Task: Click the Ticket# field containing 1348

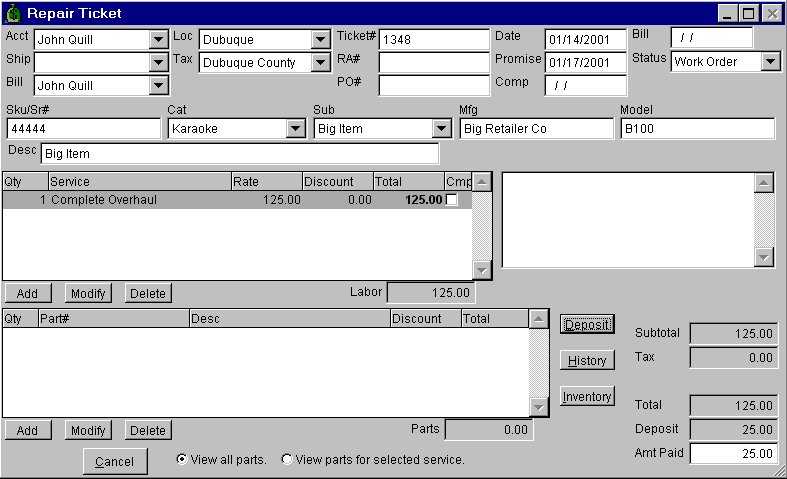Action: [x=433, y=40]
